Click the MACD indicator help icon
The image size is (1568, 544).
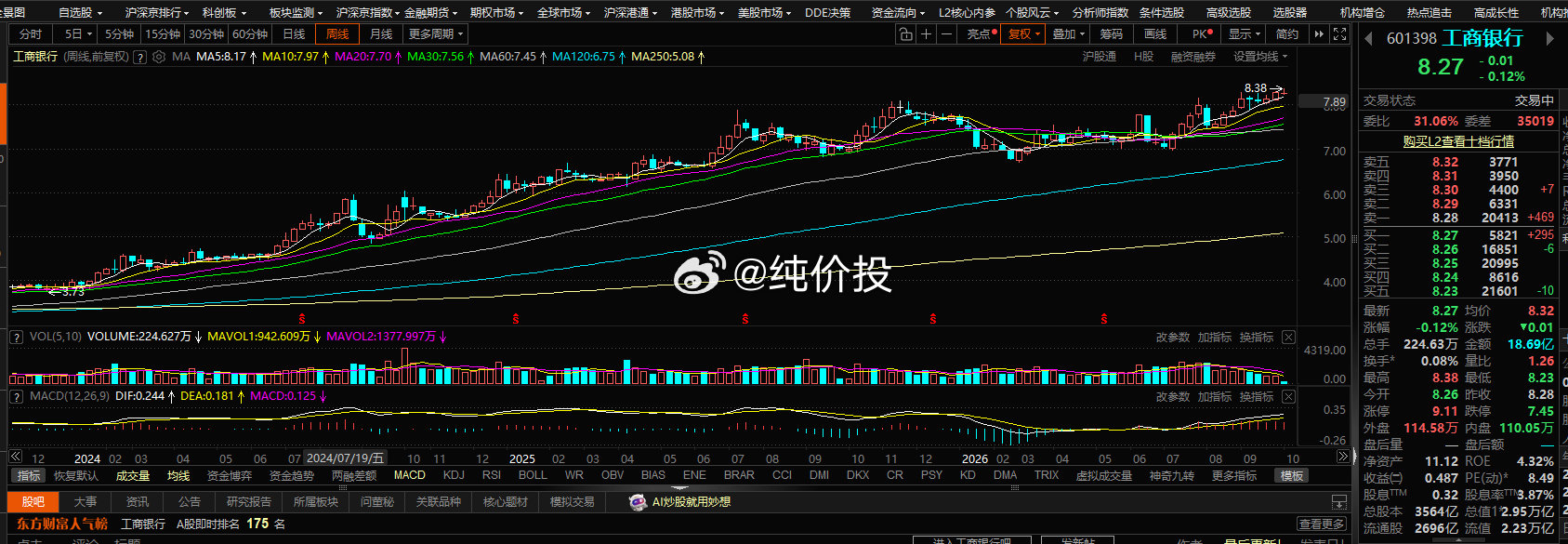tap(16, 396)
